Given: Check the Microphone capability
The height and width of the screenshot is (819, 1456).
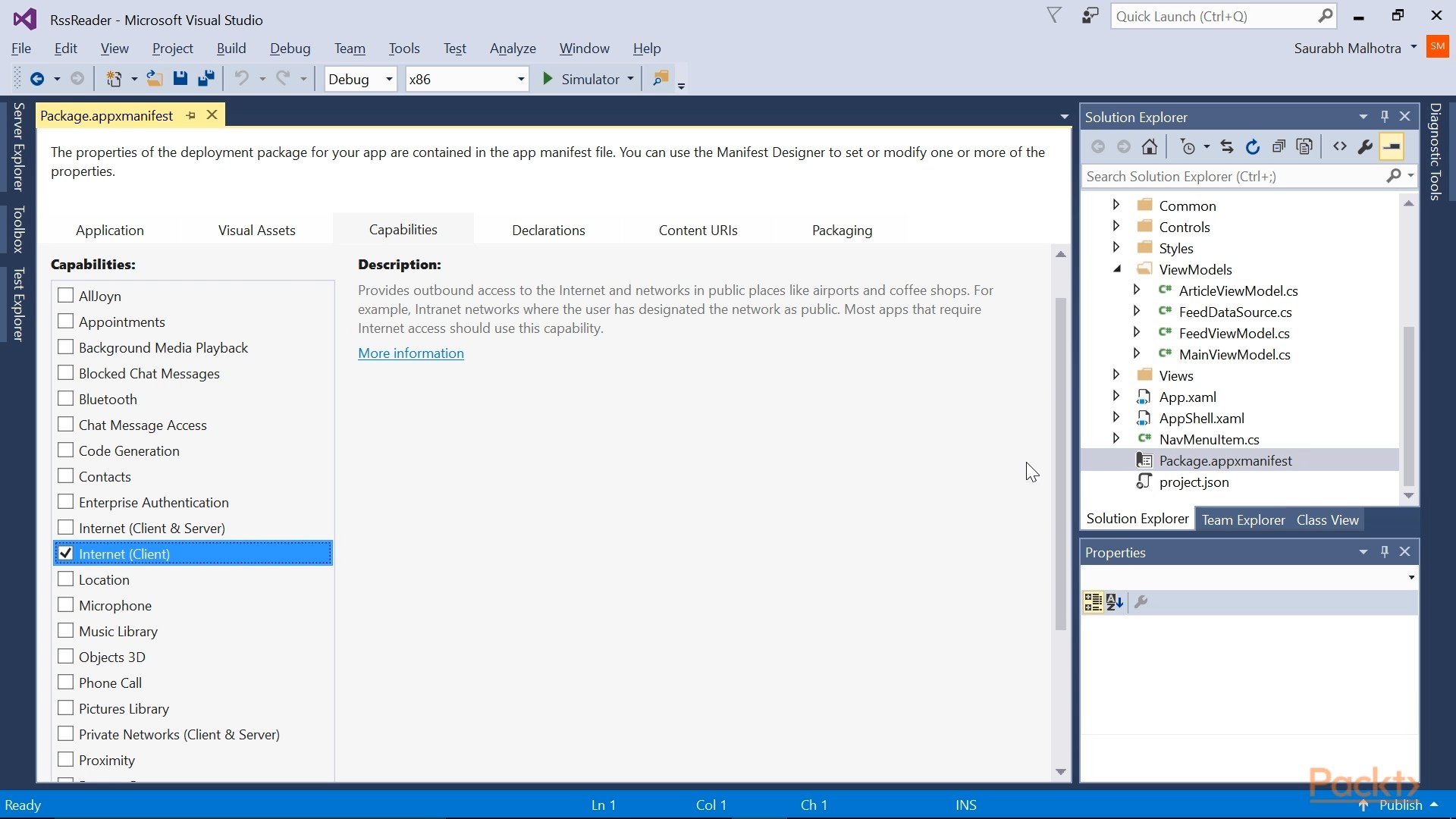Looking at the screenshot, I should (66, 604).
